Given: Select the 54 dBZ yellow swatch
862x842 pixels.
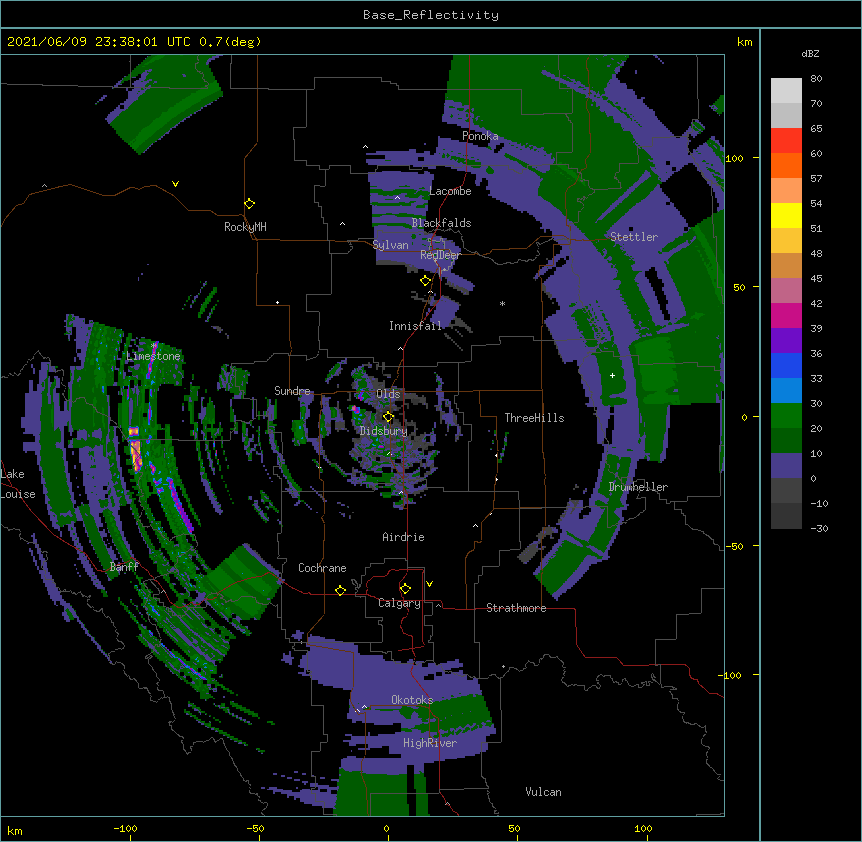Looking at the screenshot, I should point(786,215).
